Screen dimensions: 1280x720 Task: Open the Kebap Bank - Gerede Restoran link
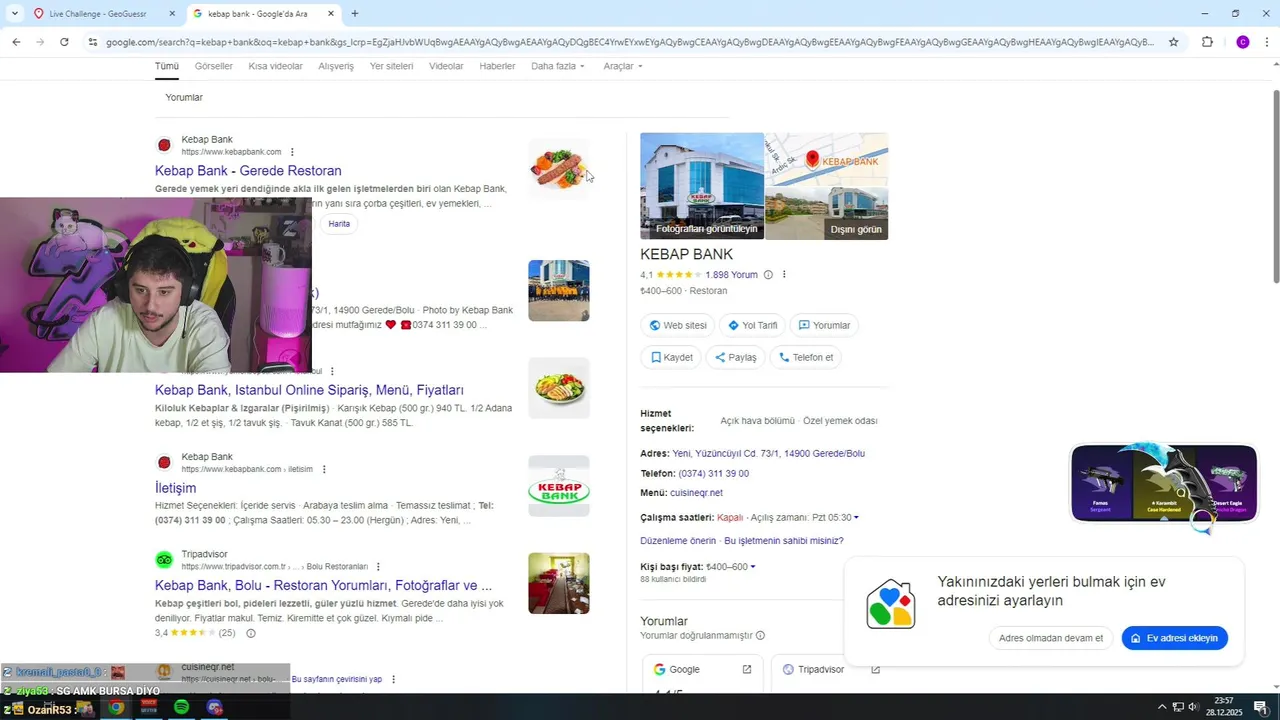248,171
